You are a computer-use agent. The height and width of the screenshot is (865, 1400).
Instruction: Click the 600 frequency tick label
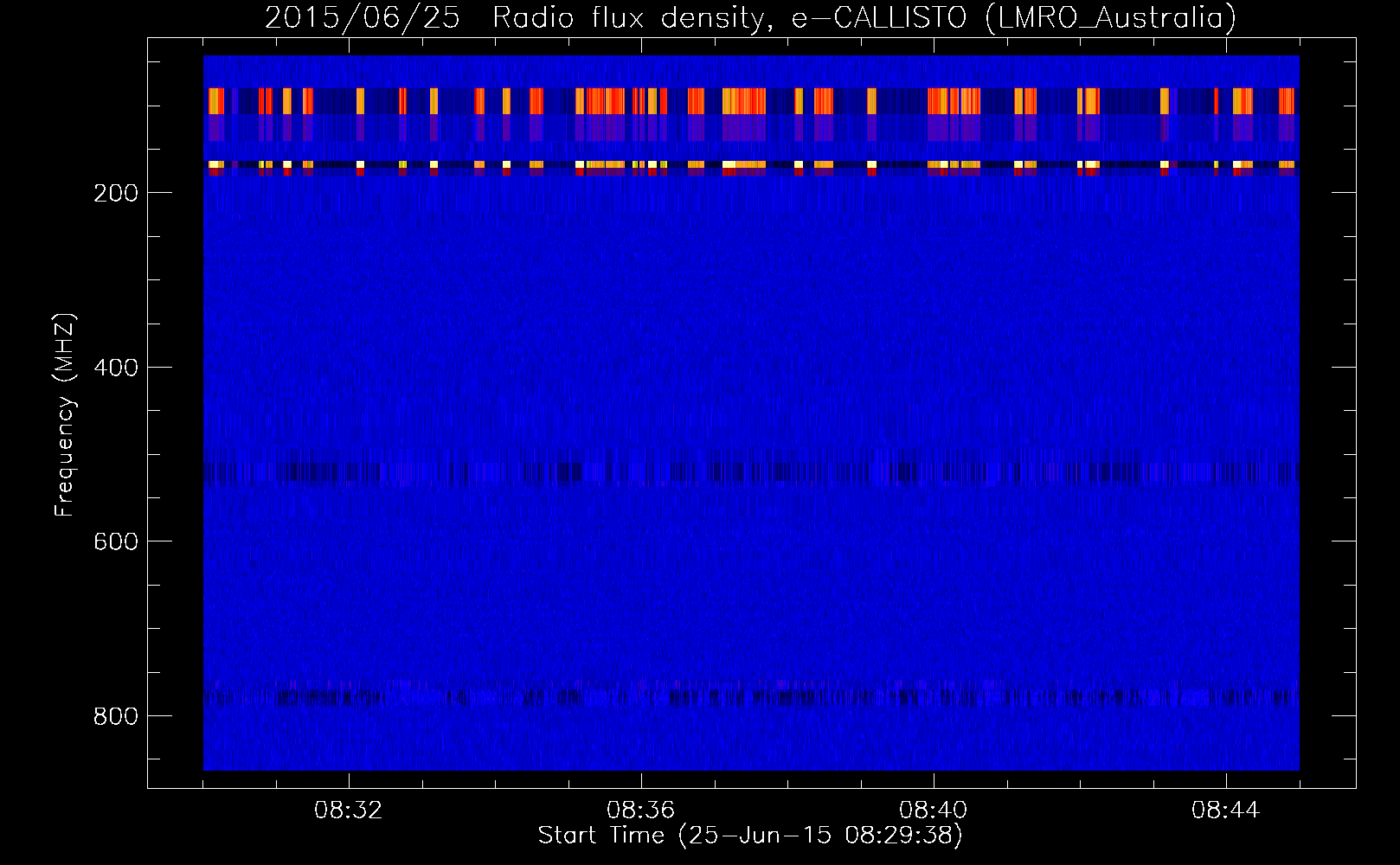pyautogui.click(x=116, y=541)
